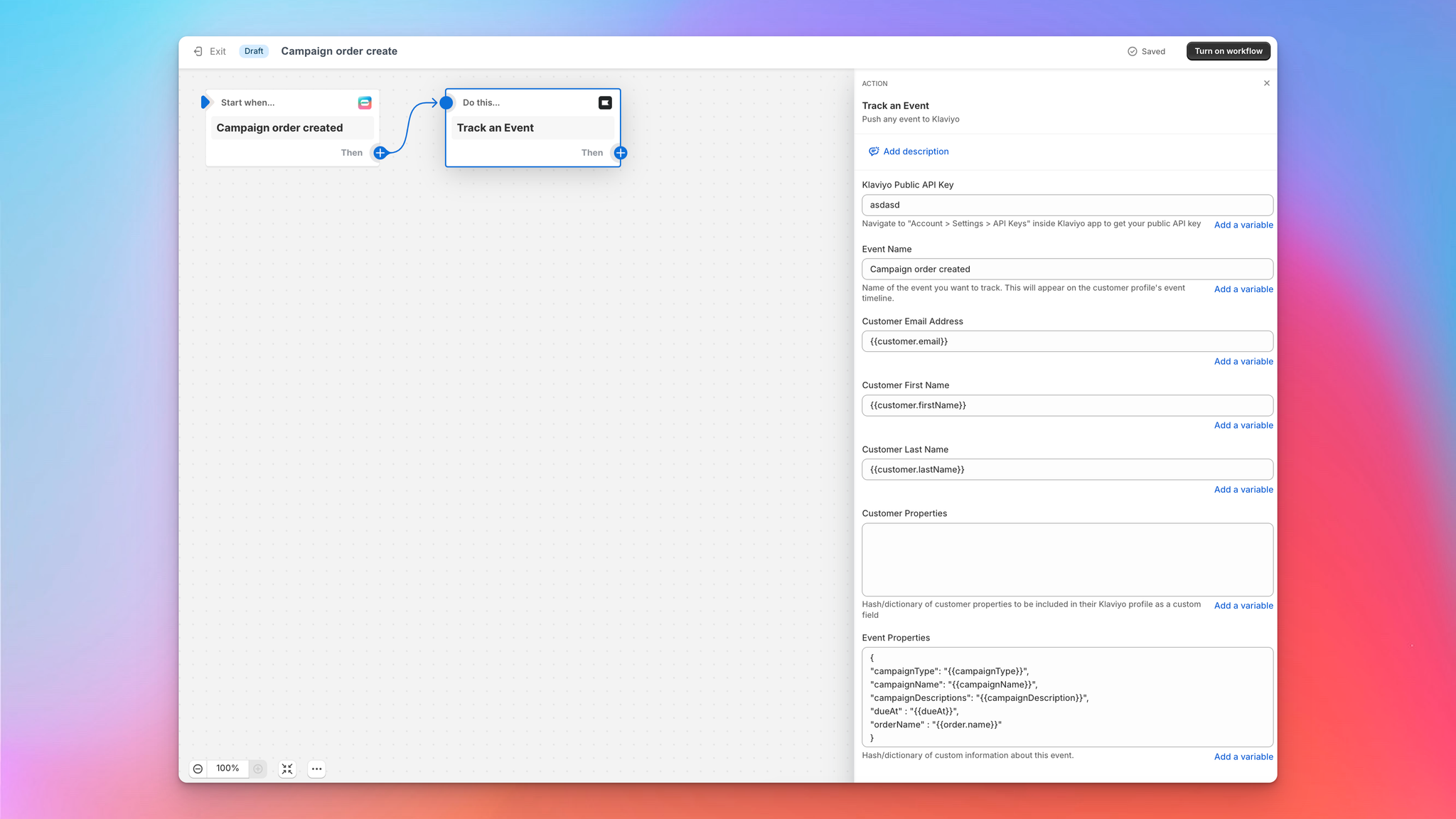Image resolution: width=1456 pixels, height=819 pixels.
Task: Select the Campaign order created trigger card
Action: (292, 128)
